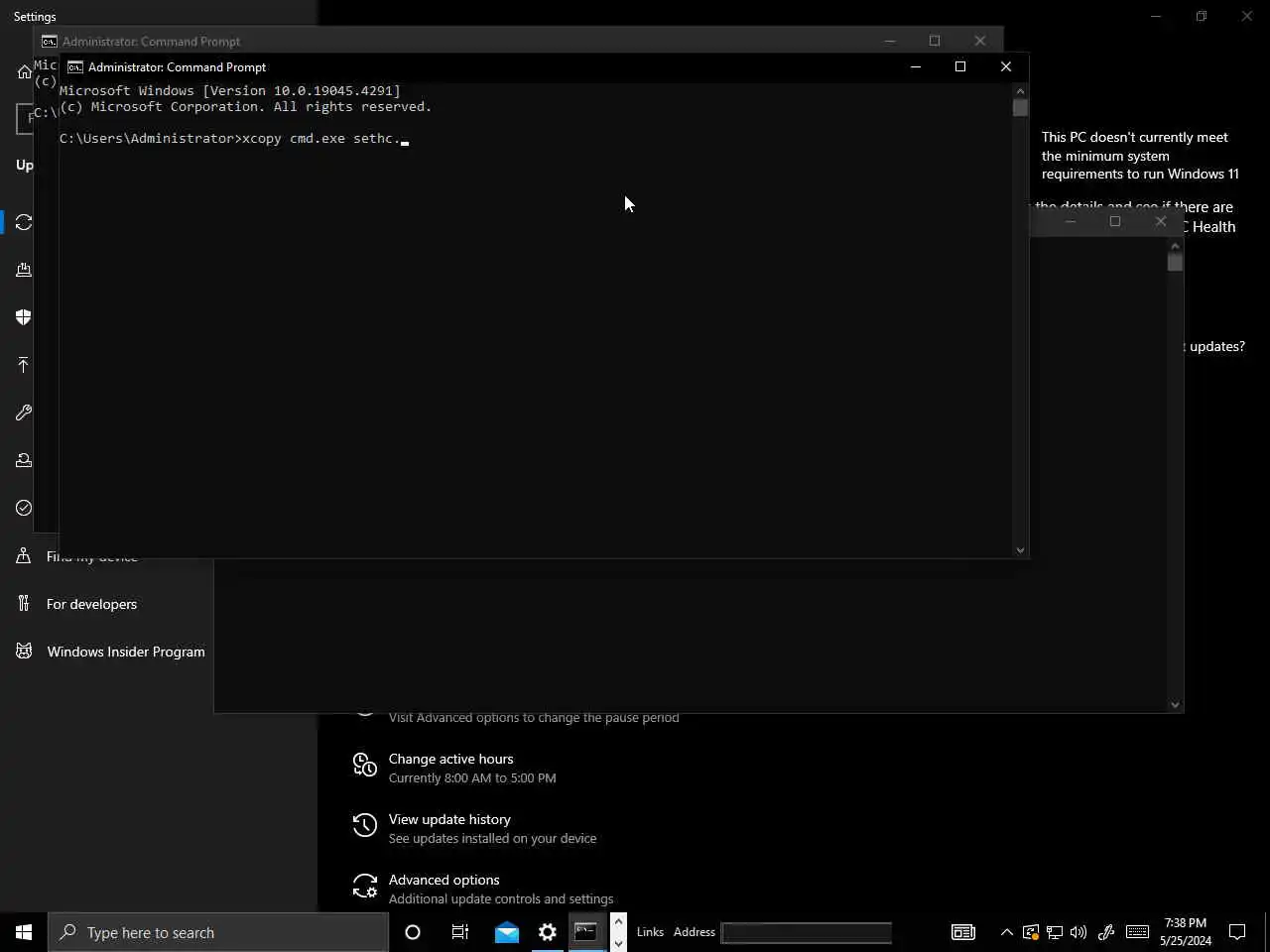Maximize the background Command Prompt window
Viewport: 1270px width, 952px height.
[x=935, y=41]
